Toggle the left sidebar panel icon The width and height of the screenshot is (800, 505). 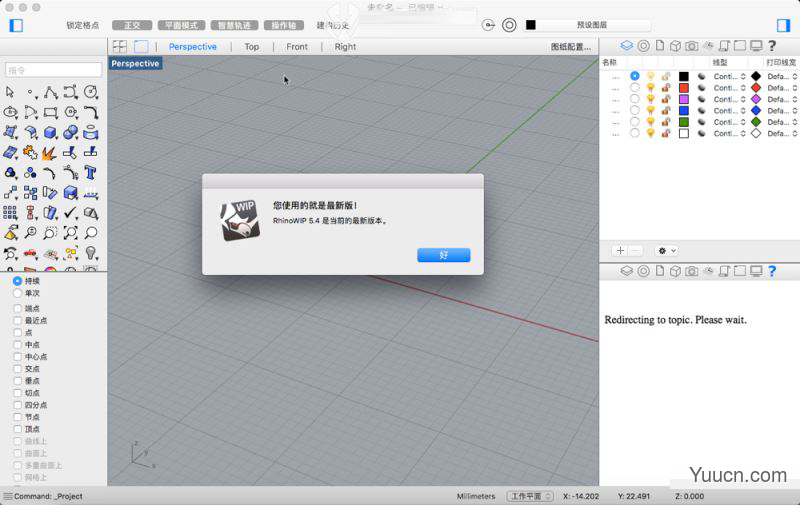pos(16,25)
